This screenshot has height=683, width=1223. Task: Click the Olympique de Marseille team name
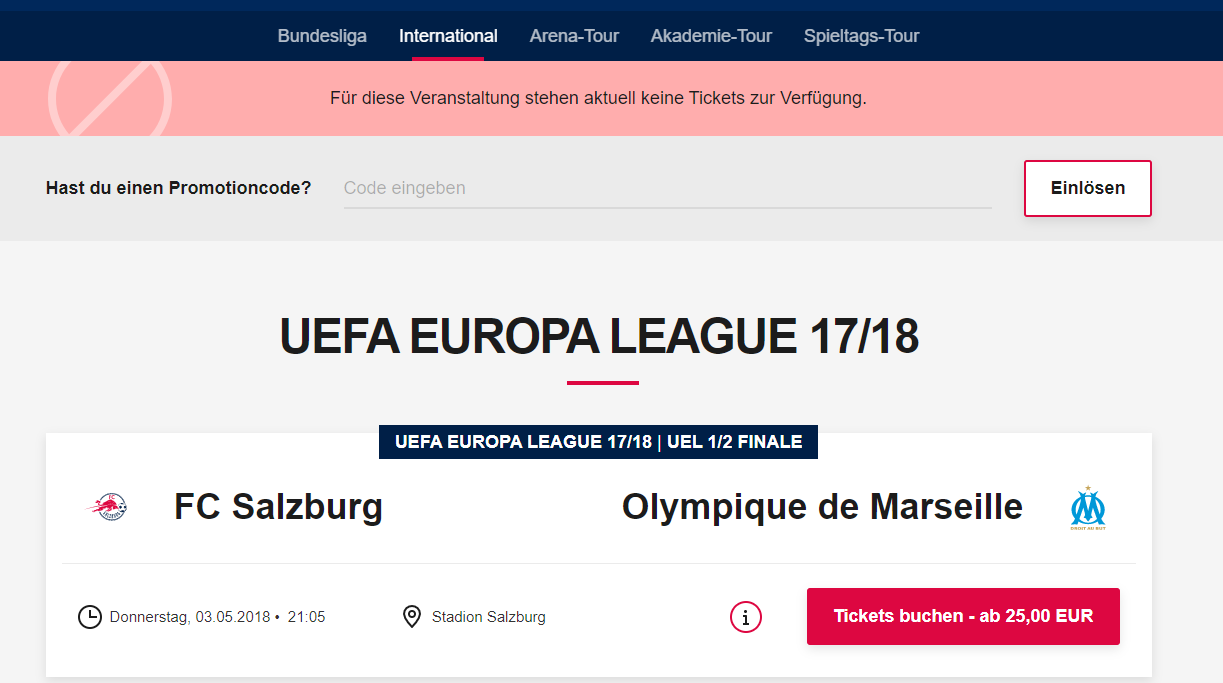(x=822, y=507)
